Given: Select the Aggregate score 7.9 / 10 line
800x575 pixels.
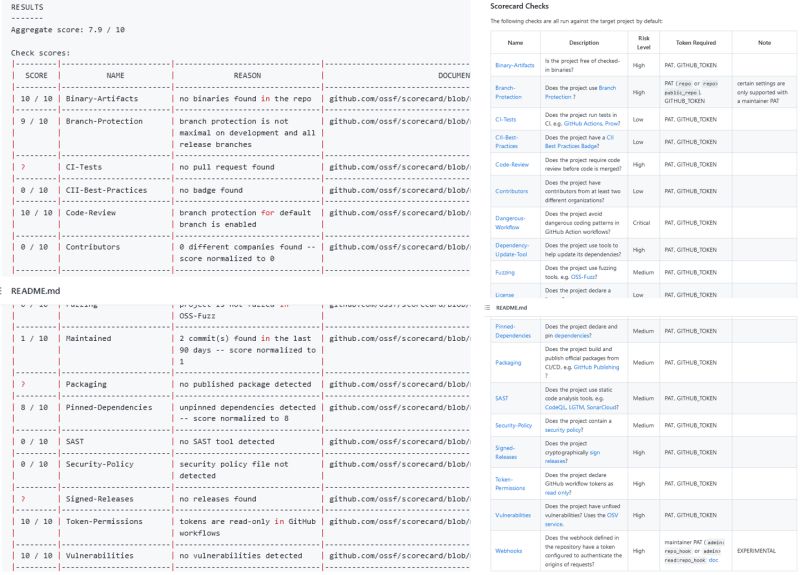Looking at the screenshot, I should pyautogui.click(x=68, y=30).
